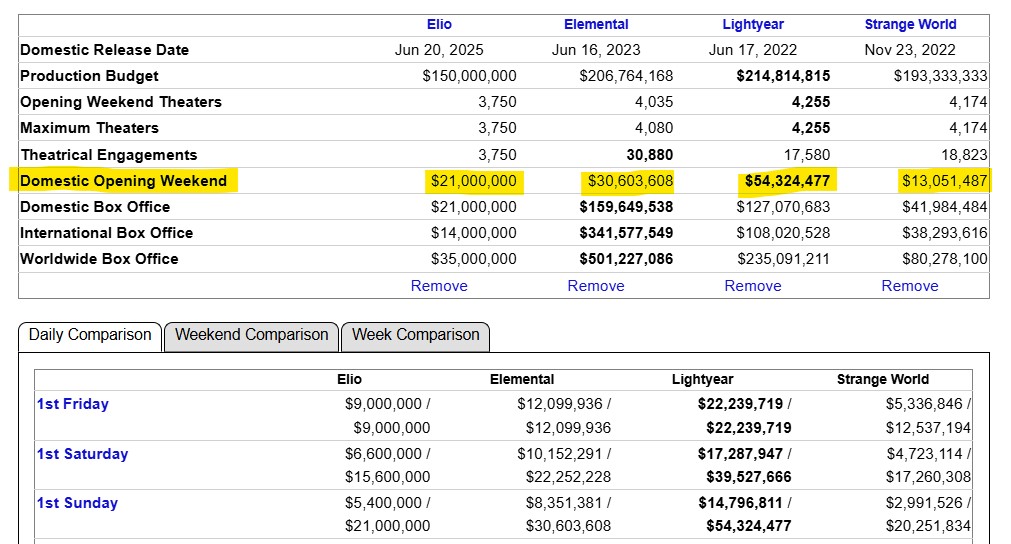Viewport: 1011px width, 544px height.
Task: Click the Domestic Release Date label
Action: [x=104, y=50]
